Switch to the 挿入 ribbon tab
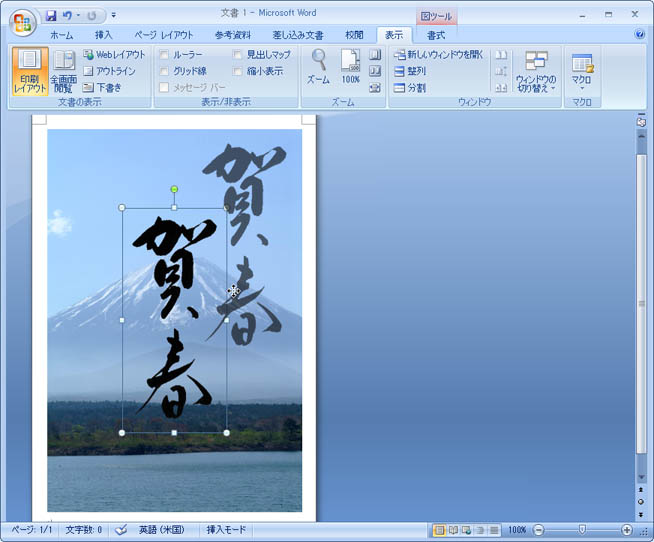The height and width of the screenshot is (542, 654). pos(103,35)
